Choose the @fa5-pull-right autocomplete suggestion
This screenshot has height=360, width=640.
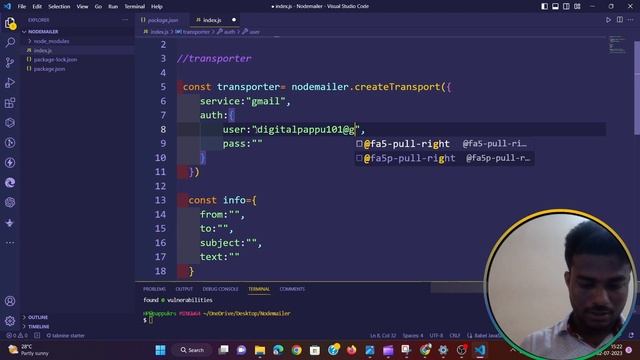(444, 144)
